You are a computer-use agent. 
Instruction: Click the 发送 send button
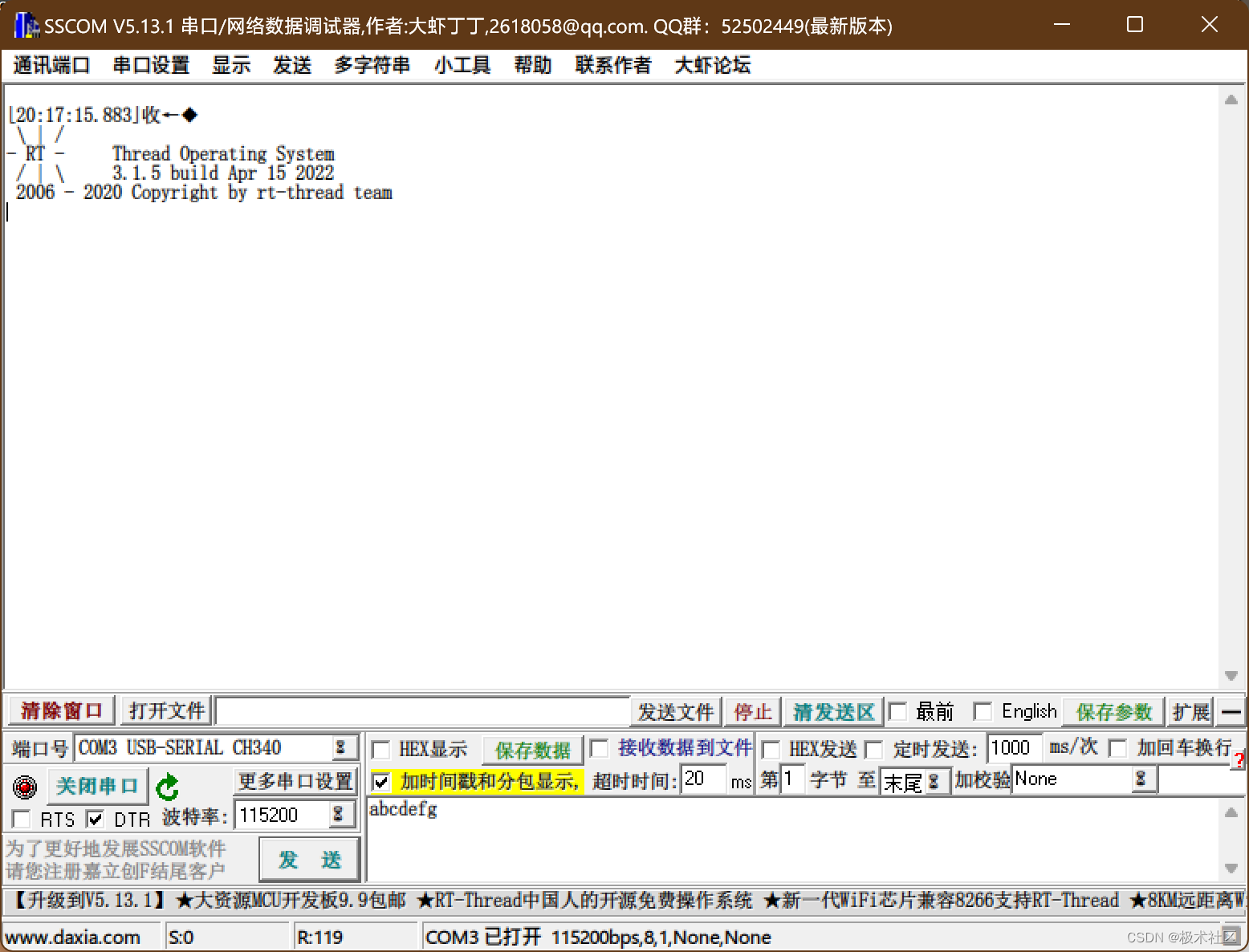click(x=310, y=860)
